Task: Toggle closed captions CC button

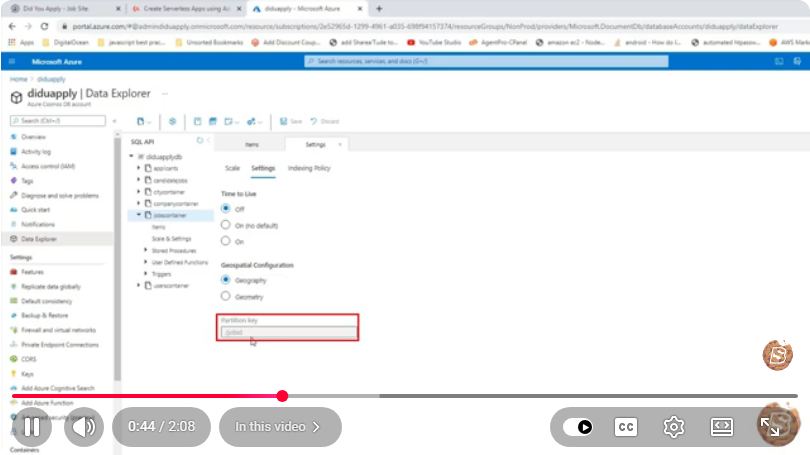Action: pos(626,427)
